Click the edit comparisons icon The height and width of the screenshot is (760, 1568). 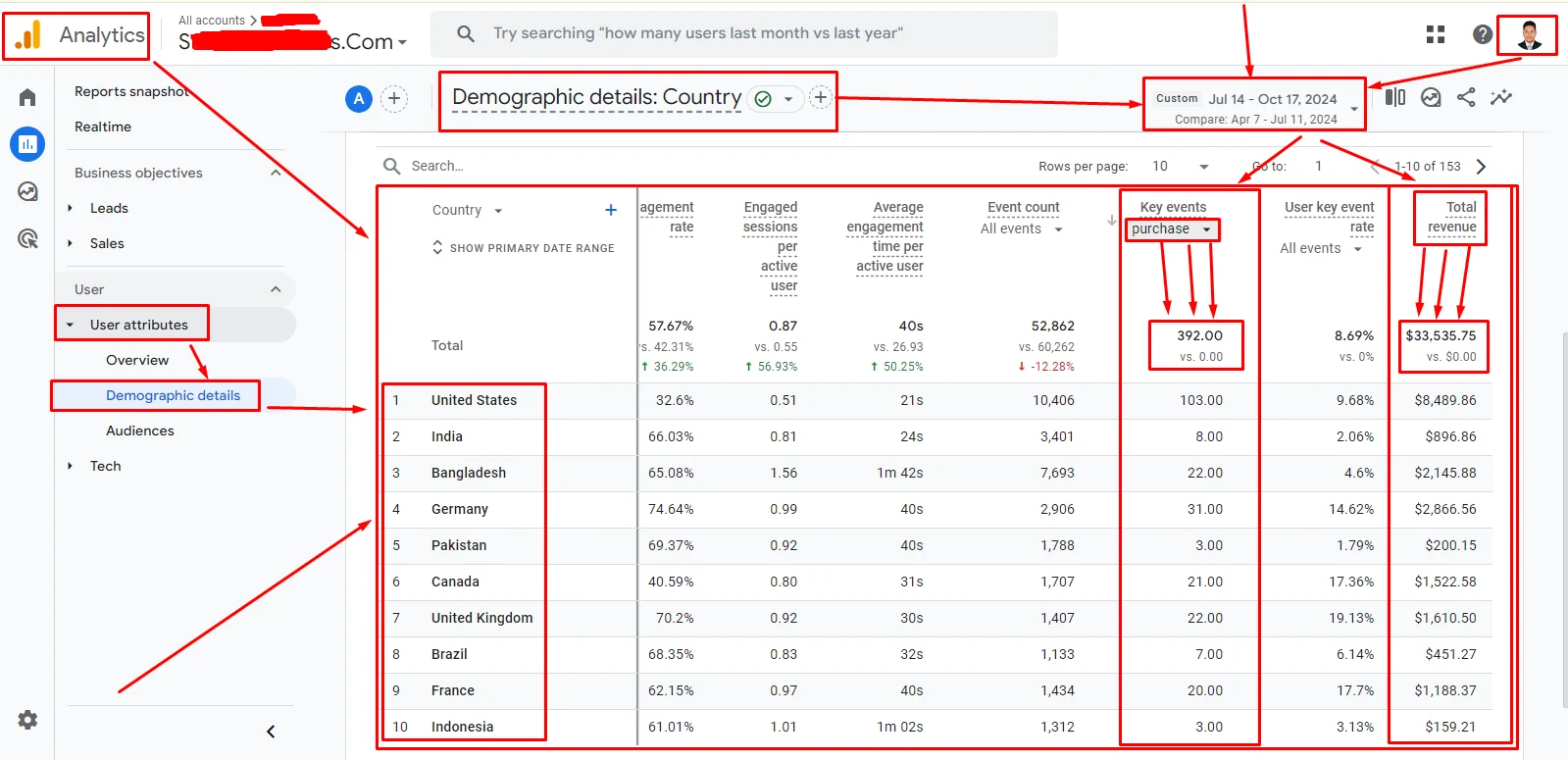(x=1395, y=97)
